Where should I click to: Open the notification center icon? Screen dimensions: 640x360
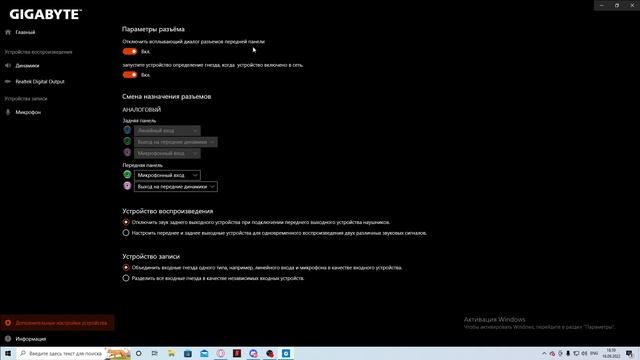[x=629, y=353]
